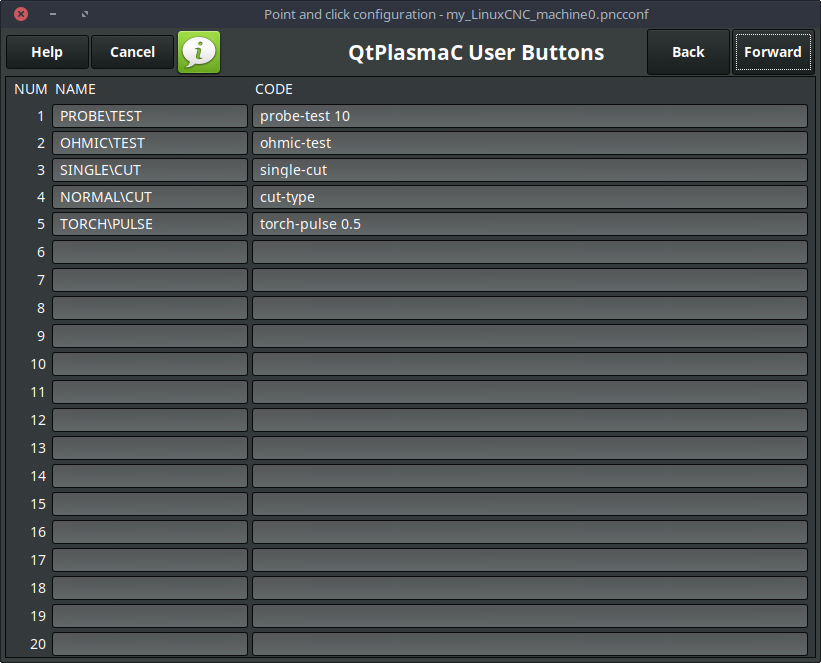Click the ohmic-test code field

[x=530, y=142]
